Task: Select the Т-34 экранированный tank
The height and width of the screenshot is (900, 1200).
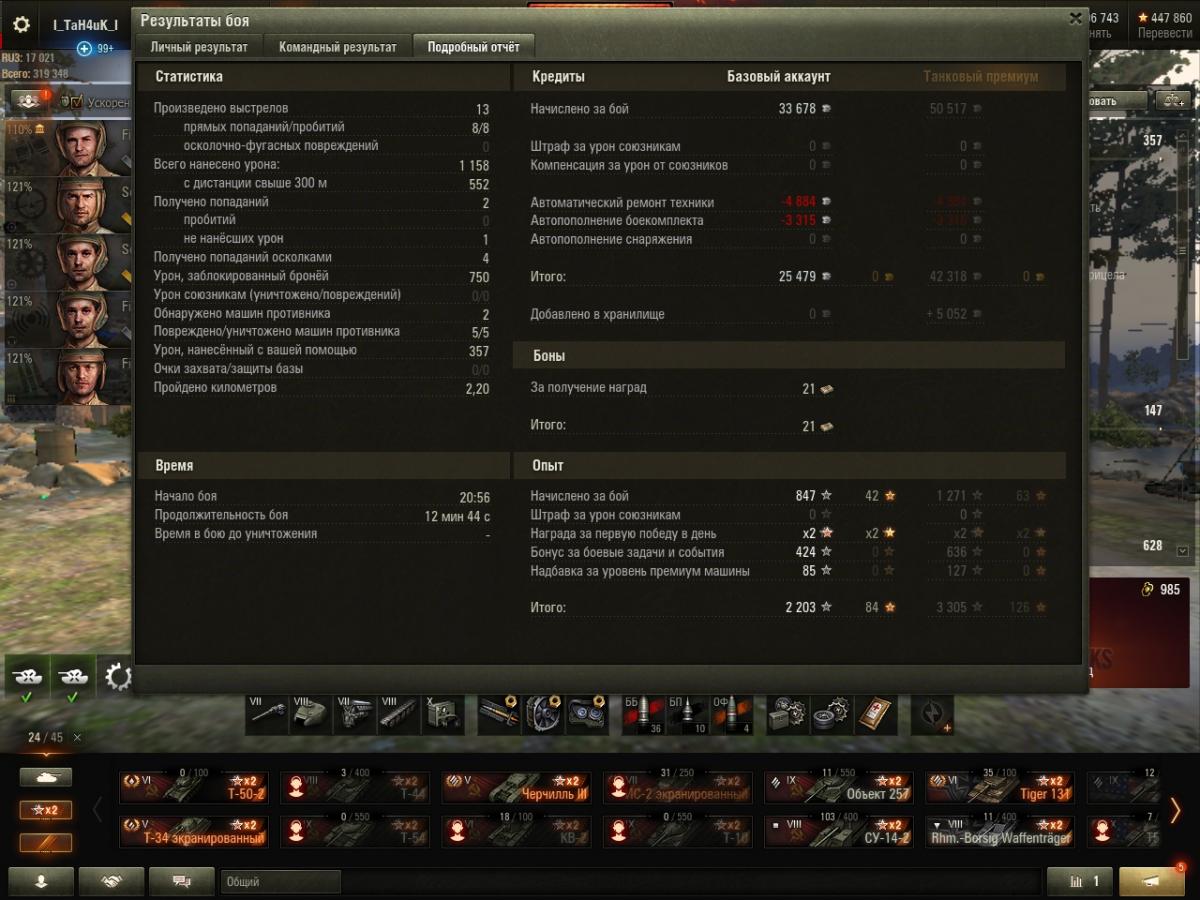Action: coord(194,832)
